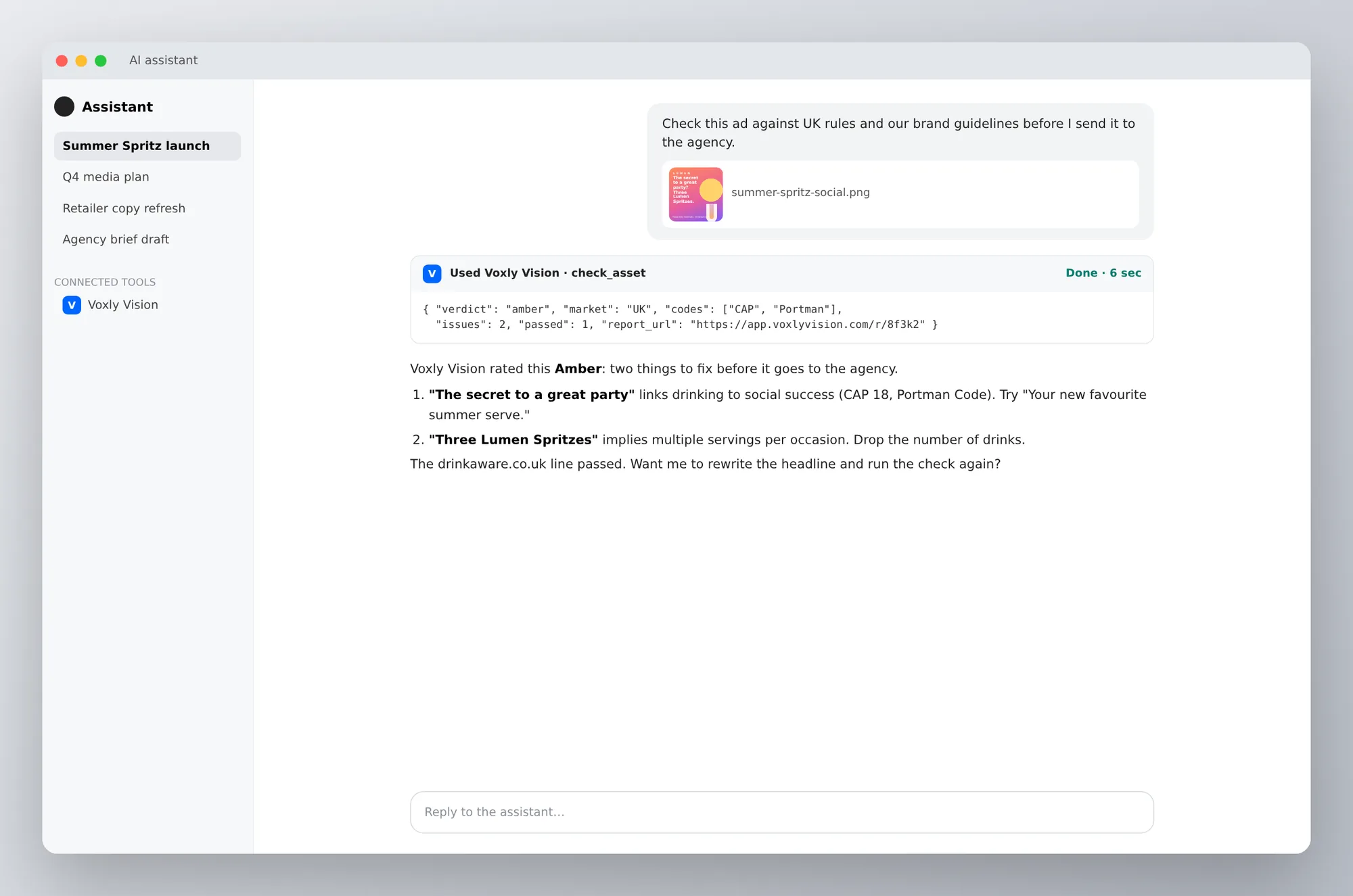Click the "Three Lumen Spritzes" bold text
The height and width of the screenshot is (896, 1353).
(x=513, y=440)
